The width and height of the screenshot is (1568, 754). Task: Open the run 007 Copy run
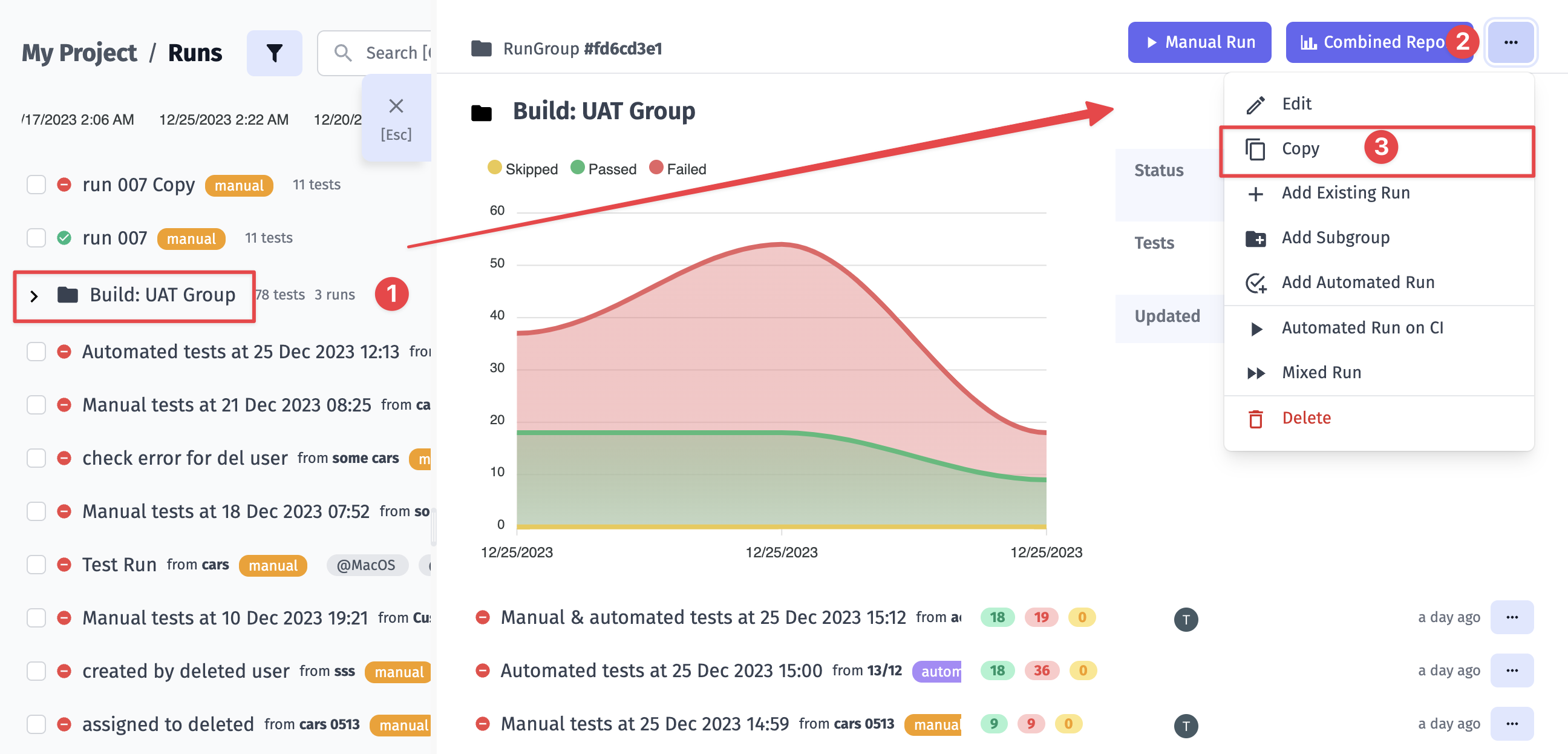pyautogui.click(x=138, y=185)
